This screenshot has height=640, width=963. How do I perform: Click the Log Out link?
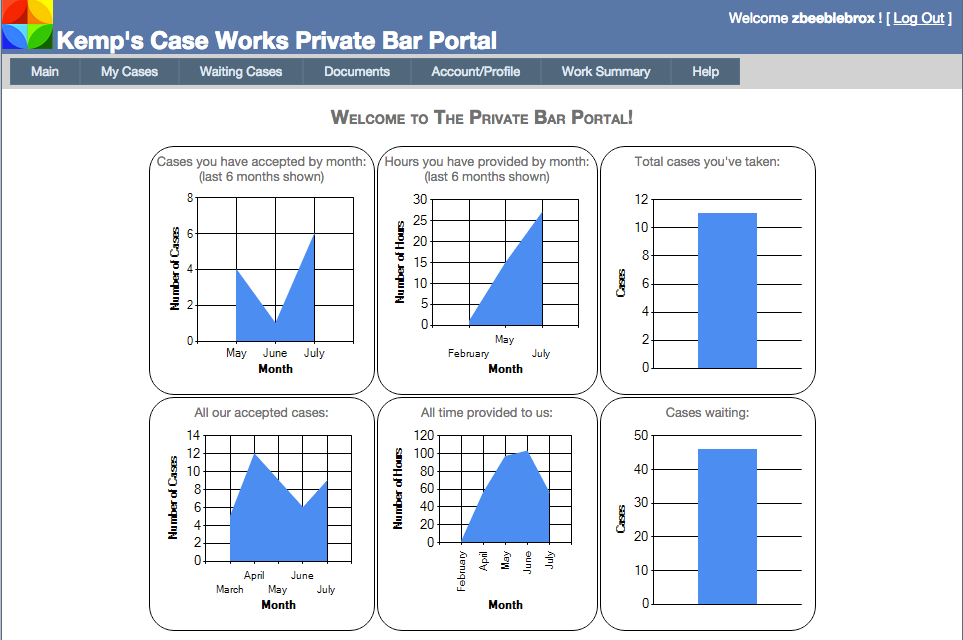click(918, 18)
